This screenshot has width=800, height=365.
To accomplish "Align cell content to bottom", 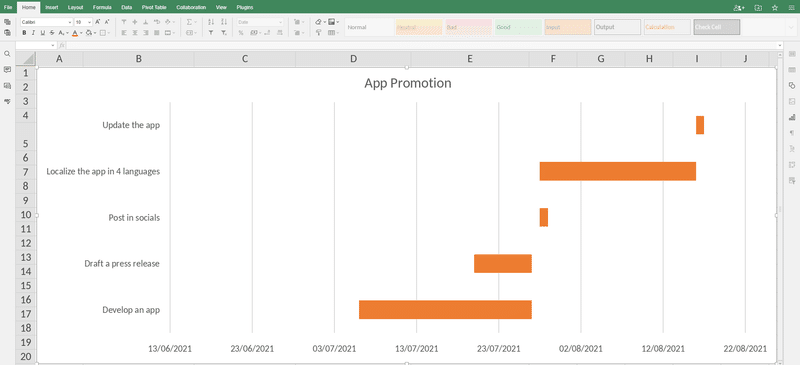I will click(x=146, y=22).
